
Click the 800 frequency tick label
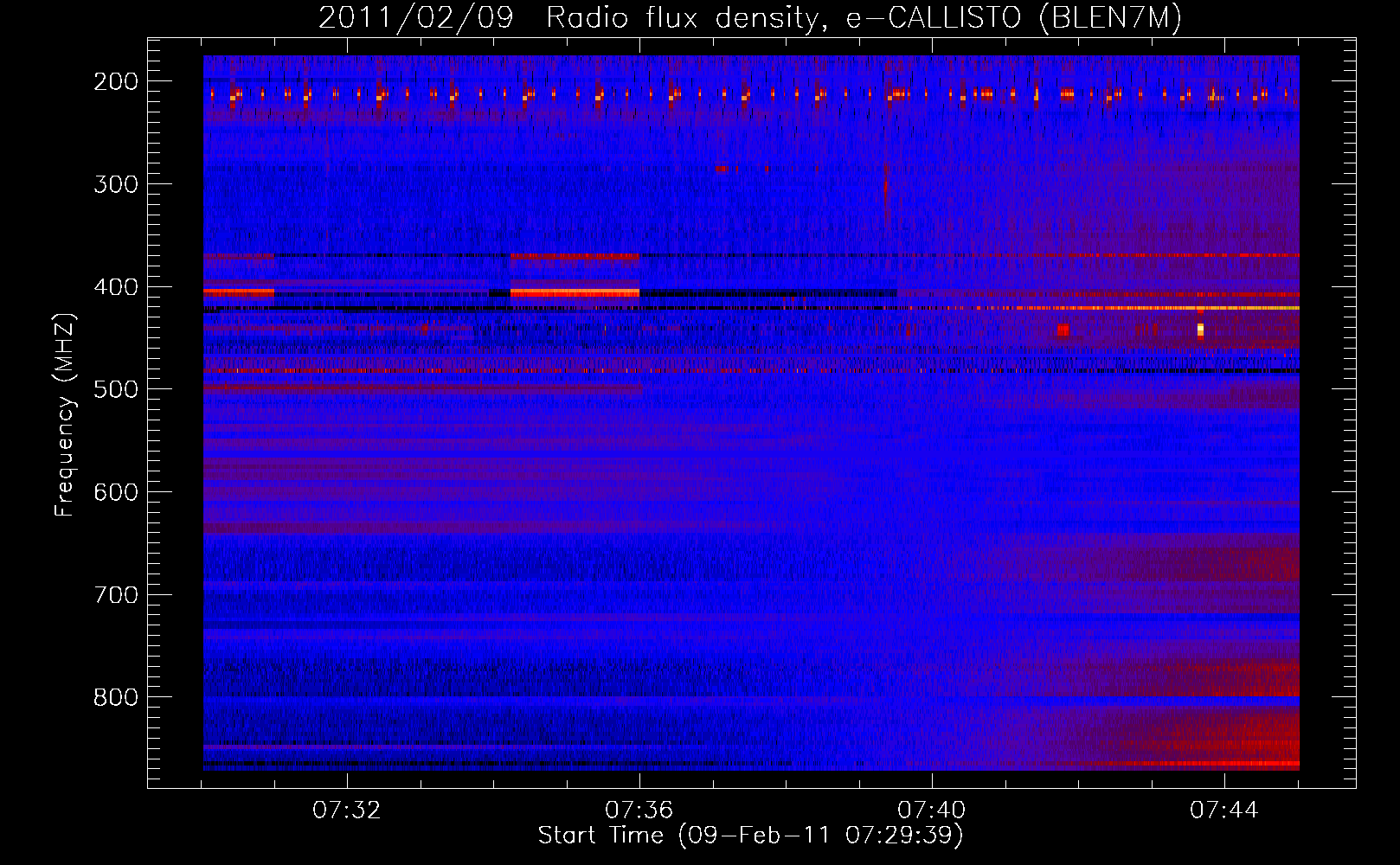(115, 698)
